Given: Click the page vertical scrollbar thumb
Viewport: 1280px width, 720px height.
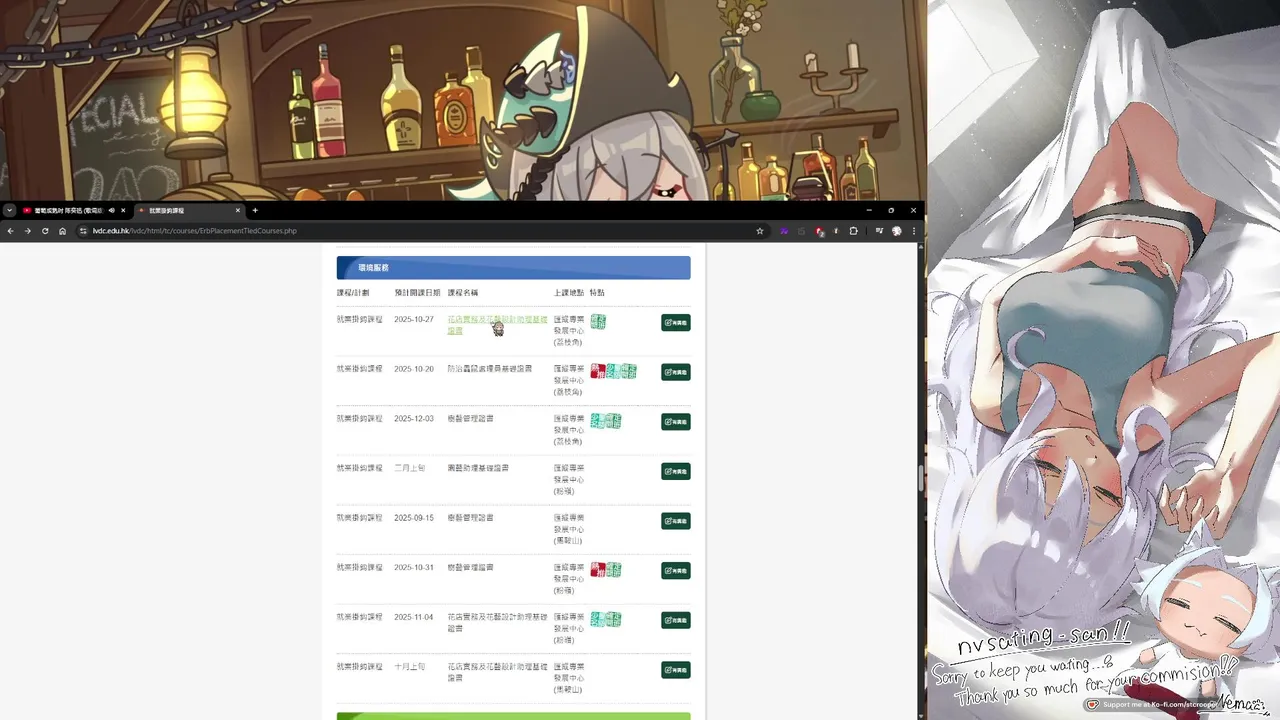Looking at the screenshot, I should [920, 478].
